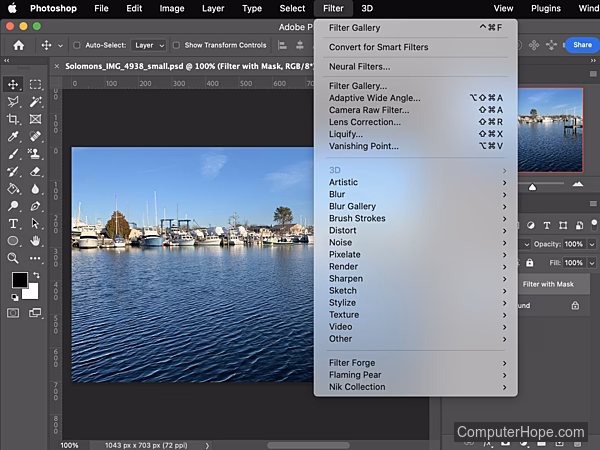The image size is (600, 450).
Task: Open the Auto-Select Layer dropdown
Action: coord(149,45)
